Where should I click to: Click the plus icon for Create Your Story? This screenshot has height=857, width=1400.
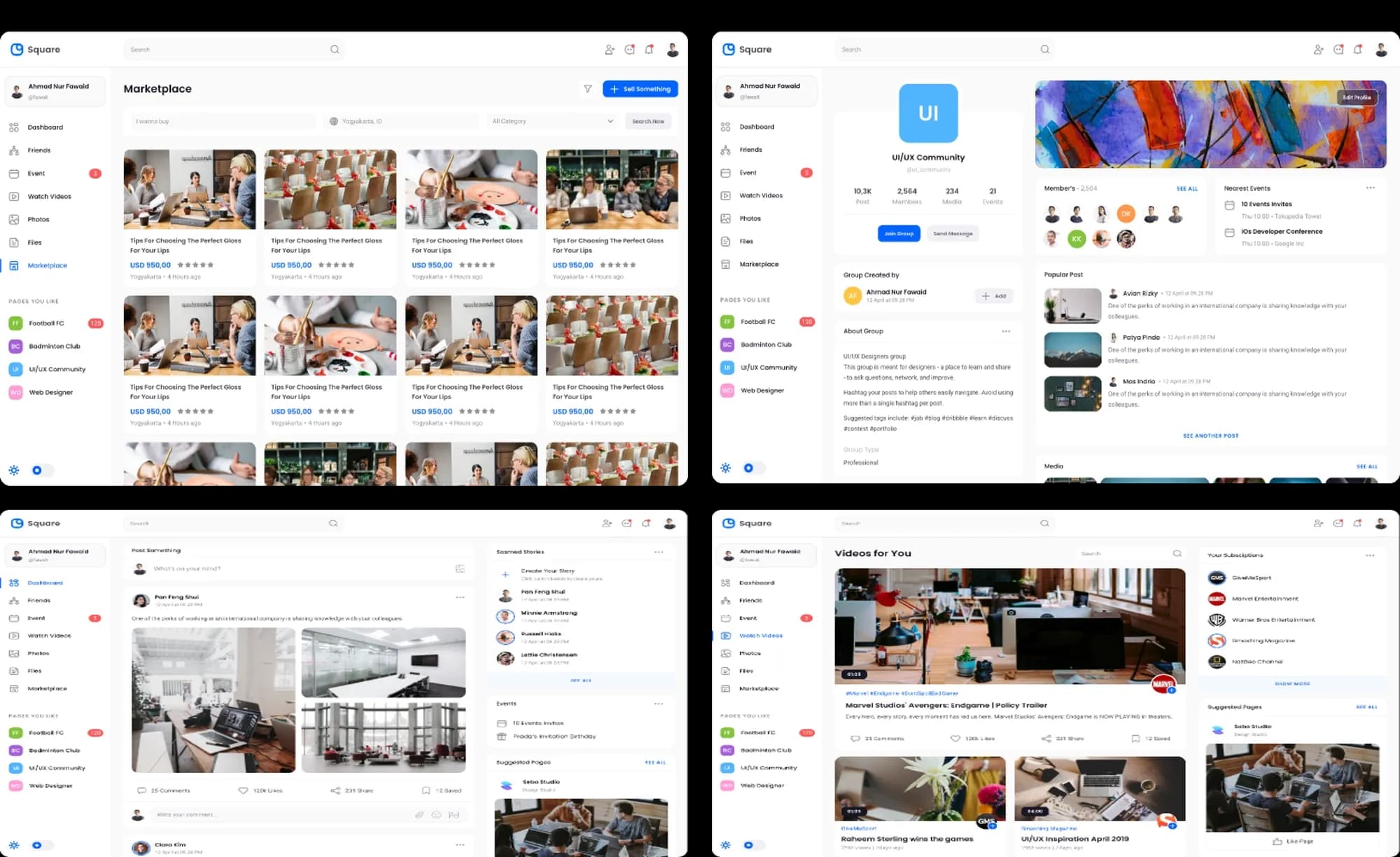pos(505,574)
